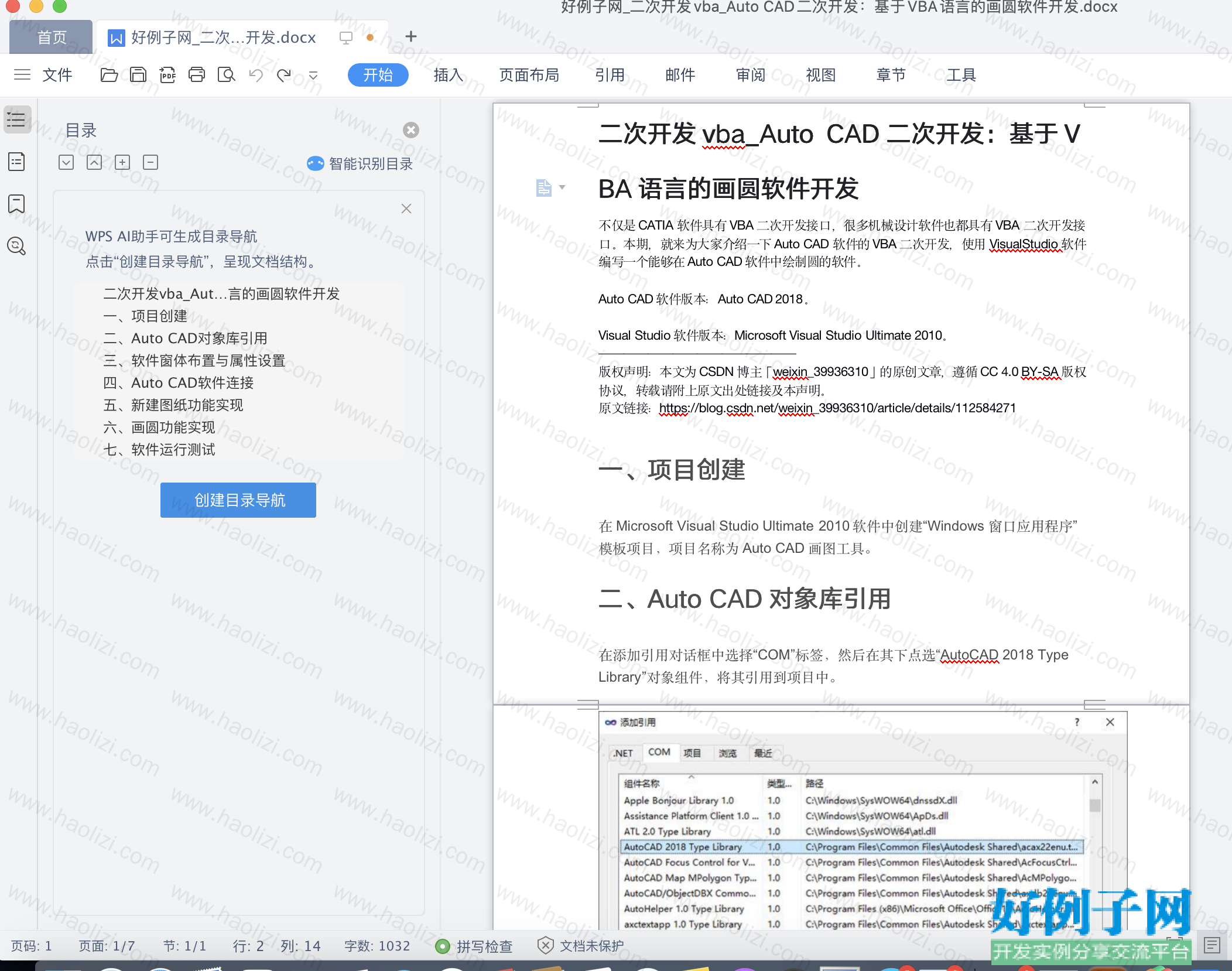Click the macOS red close window button
Image resolution: width=1232 pixels, height=971 pixels.
click(13, 6)
